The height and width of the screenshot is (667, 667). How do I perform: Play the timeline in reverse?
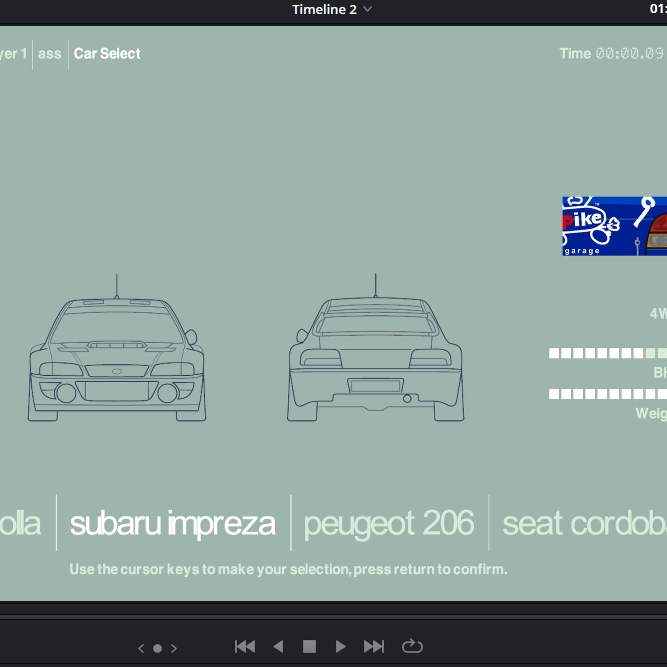(x=278, y=647)
